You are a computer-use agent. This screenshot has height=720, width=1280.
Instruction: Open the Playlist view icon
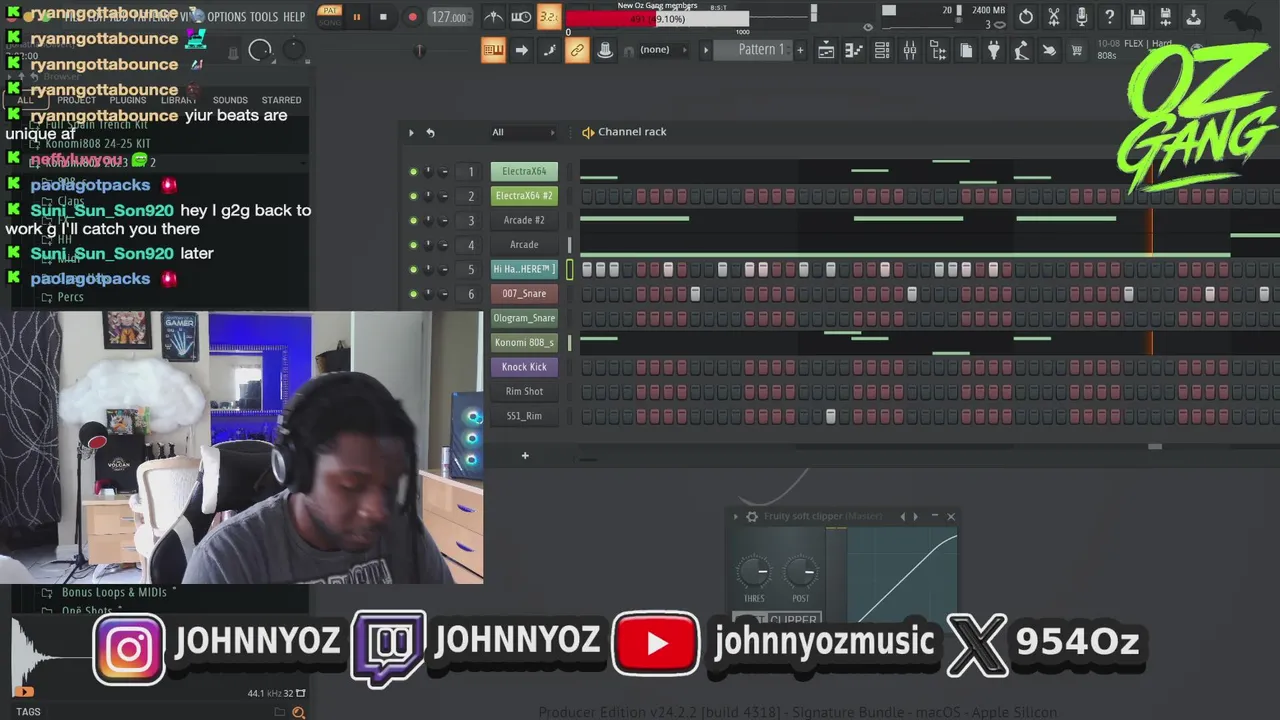(x=826, y=50)
